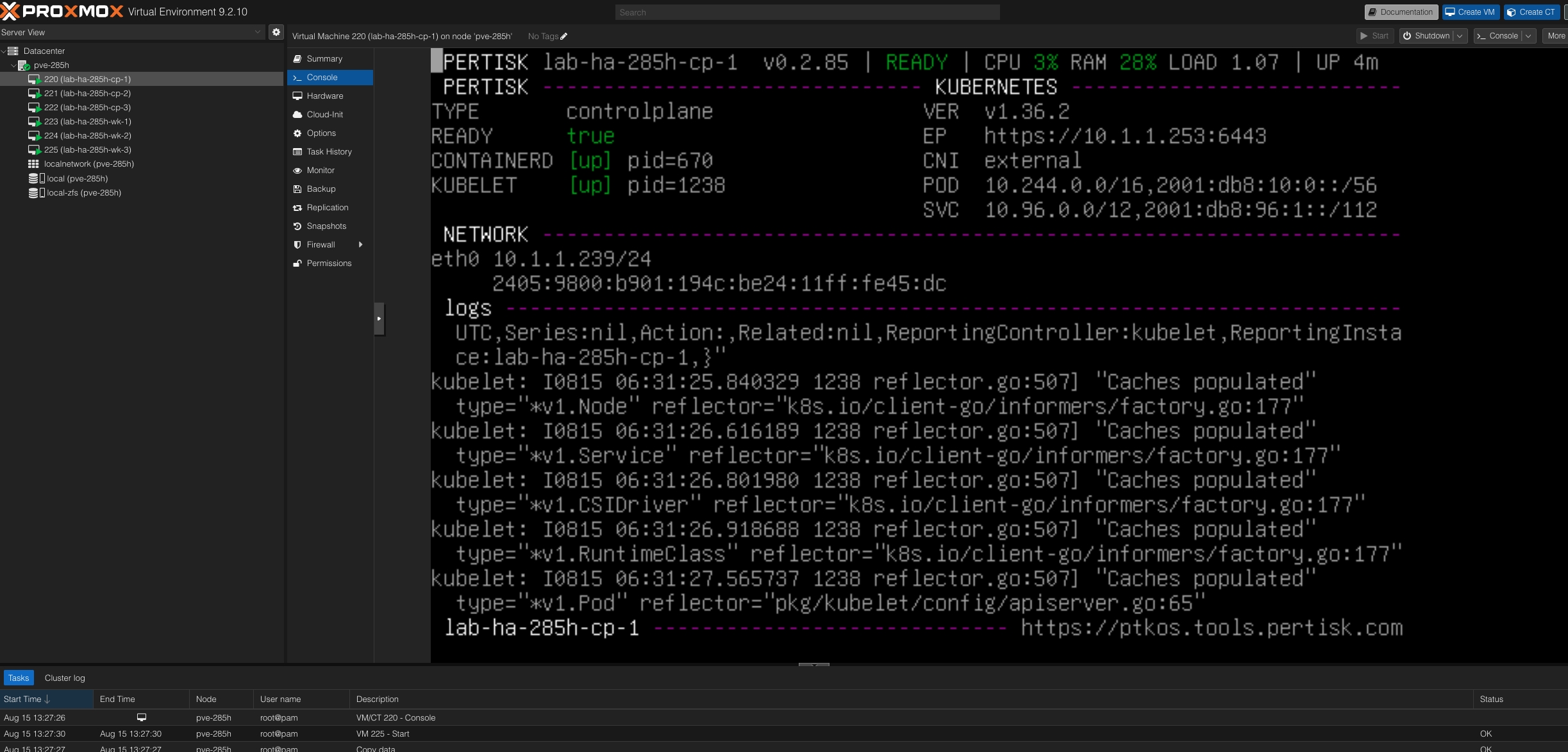The height and width of the screenshot is (752, 1568).
Task: Collapse the pve-285h node in tree
Action: point(13,65)
